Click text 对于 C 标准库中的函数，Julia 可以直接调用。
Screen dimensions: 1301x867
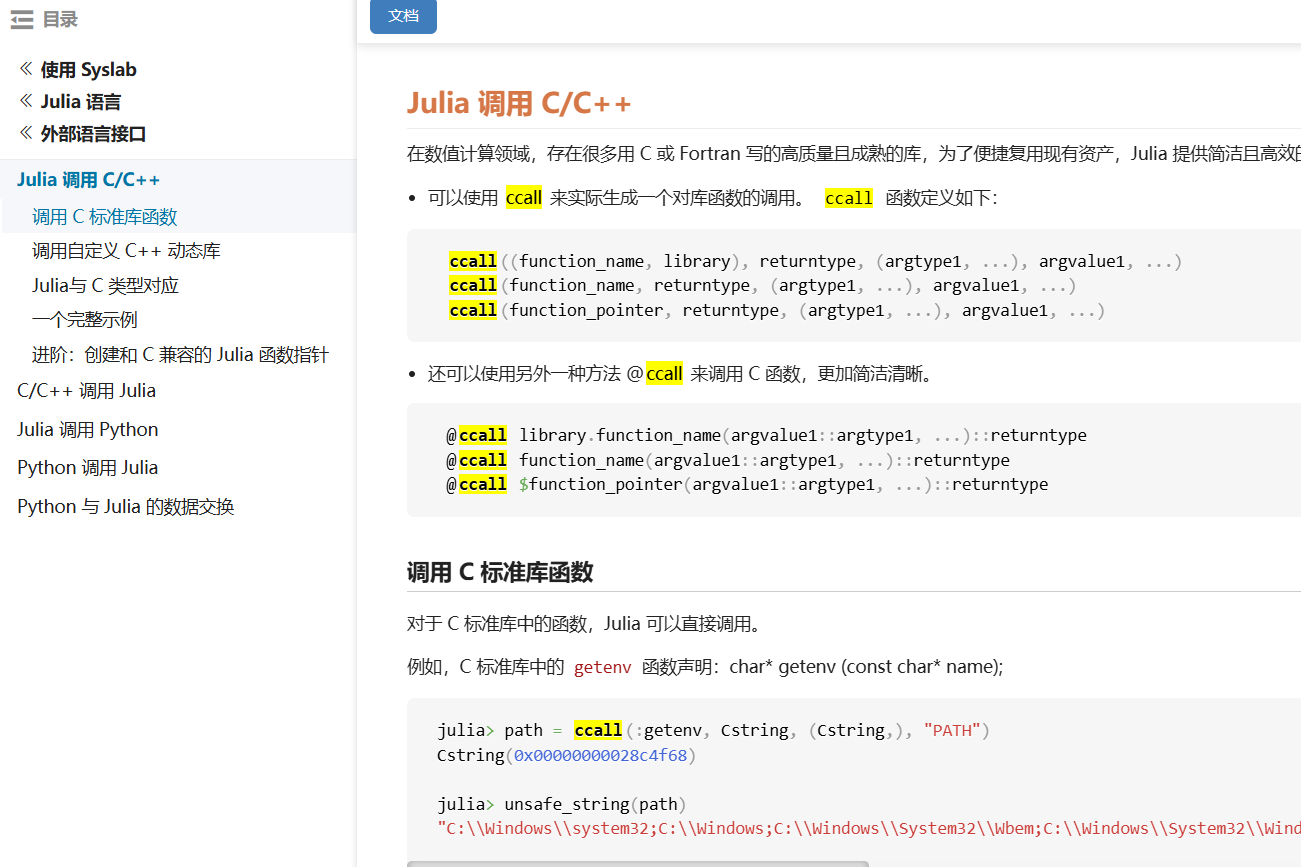point(585,624)
